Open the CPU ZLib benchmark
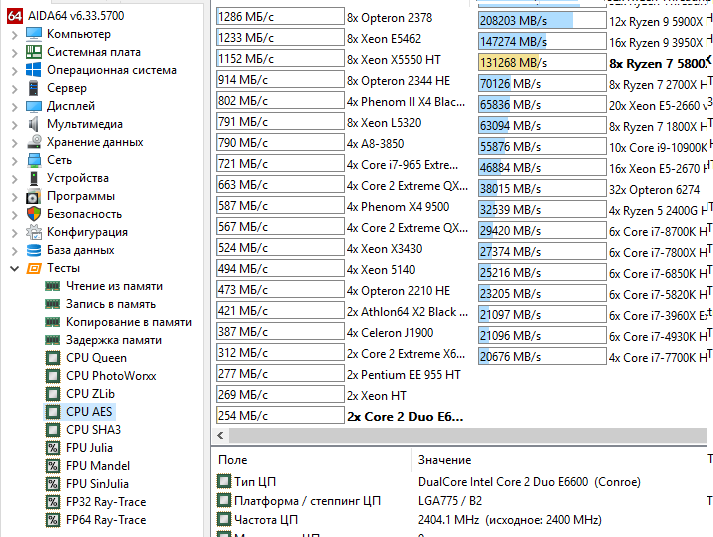Image resolution: width=713 pixels, height=537 pixels. point(90,394)
